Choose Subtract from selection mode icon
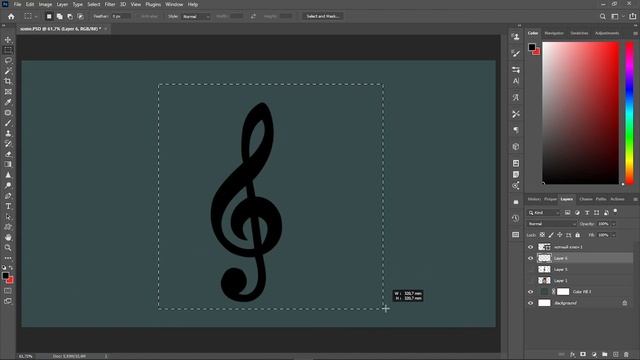This screenshot has width=640, height=360. click(x=70, y=16)
